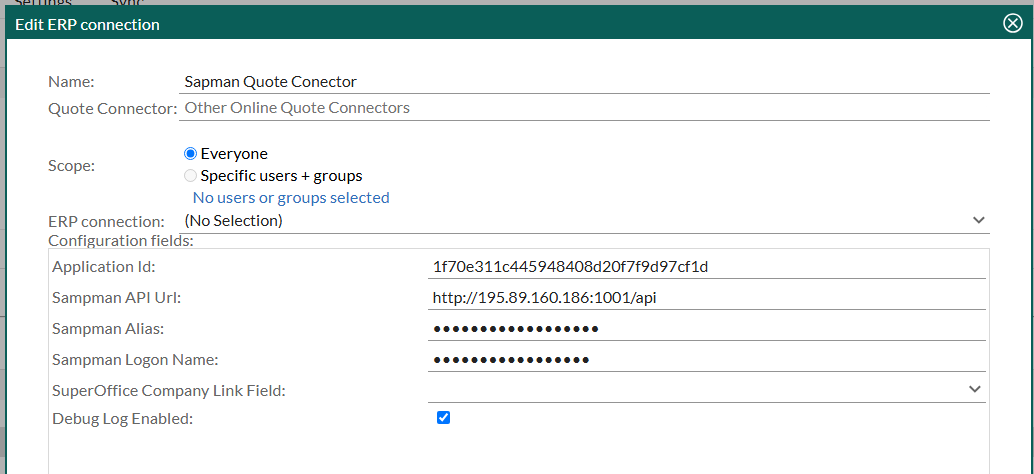
Task: Expand SuperOffice Company Link Field dropdown
Action: (706, 390)
